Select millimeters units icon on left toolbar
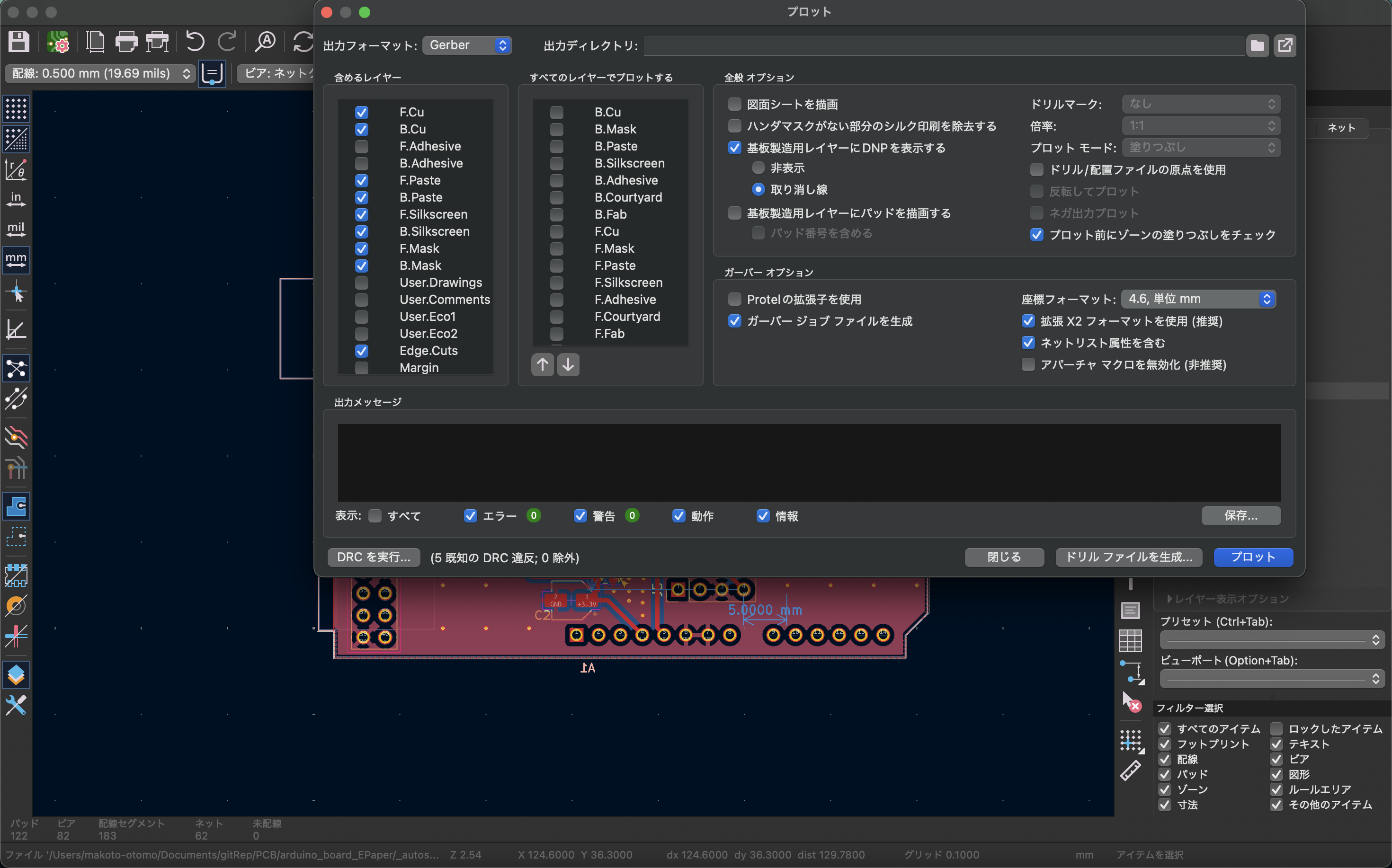Viewport: 1392px width, 868px height. [x=16, y=259]
